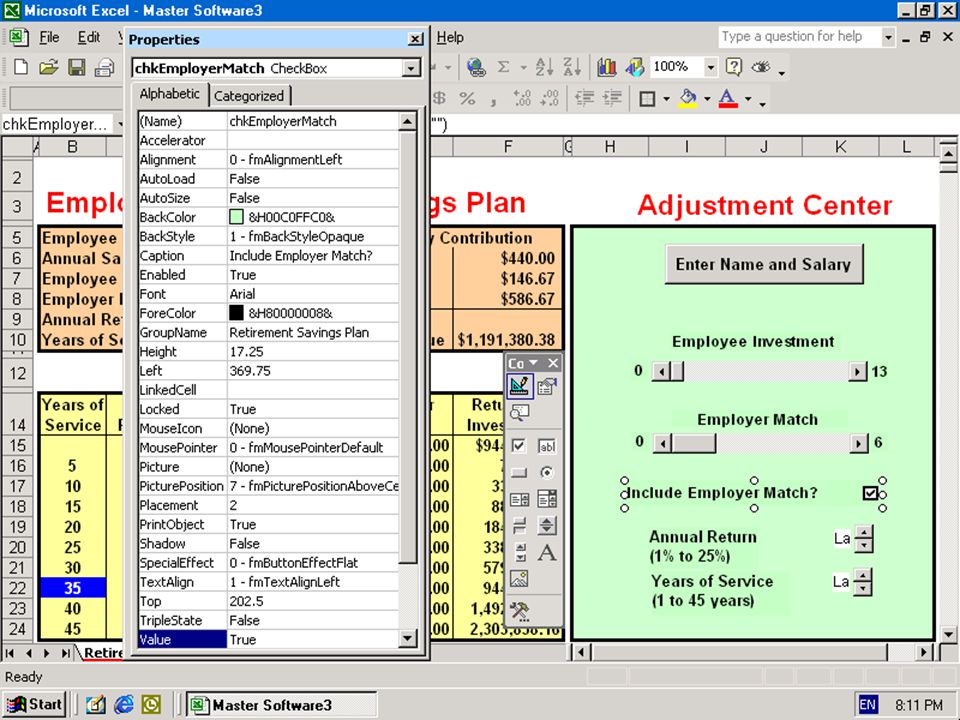Open More Controls hammer icon
The image size is (960, 720).
(x=519, y=610)
